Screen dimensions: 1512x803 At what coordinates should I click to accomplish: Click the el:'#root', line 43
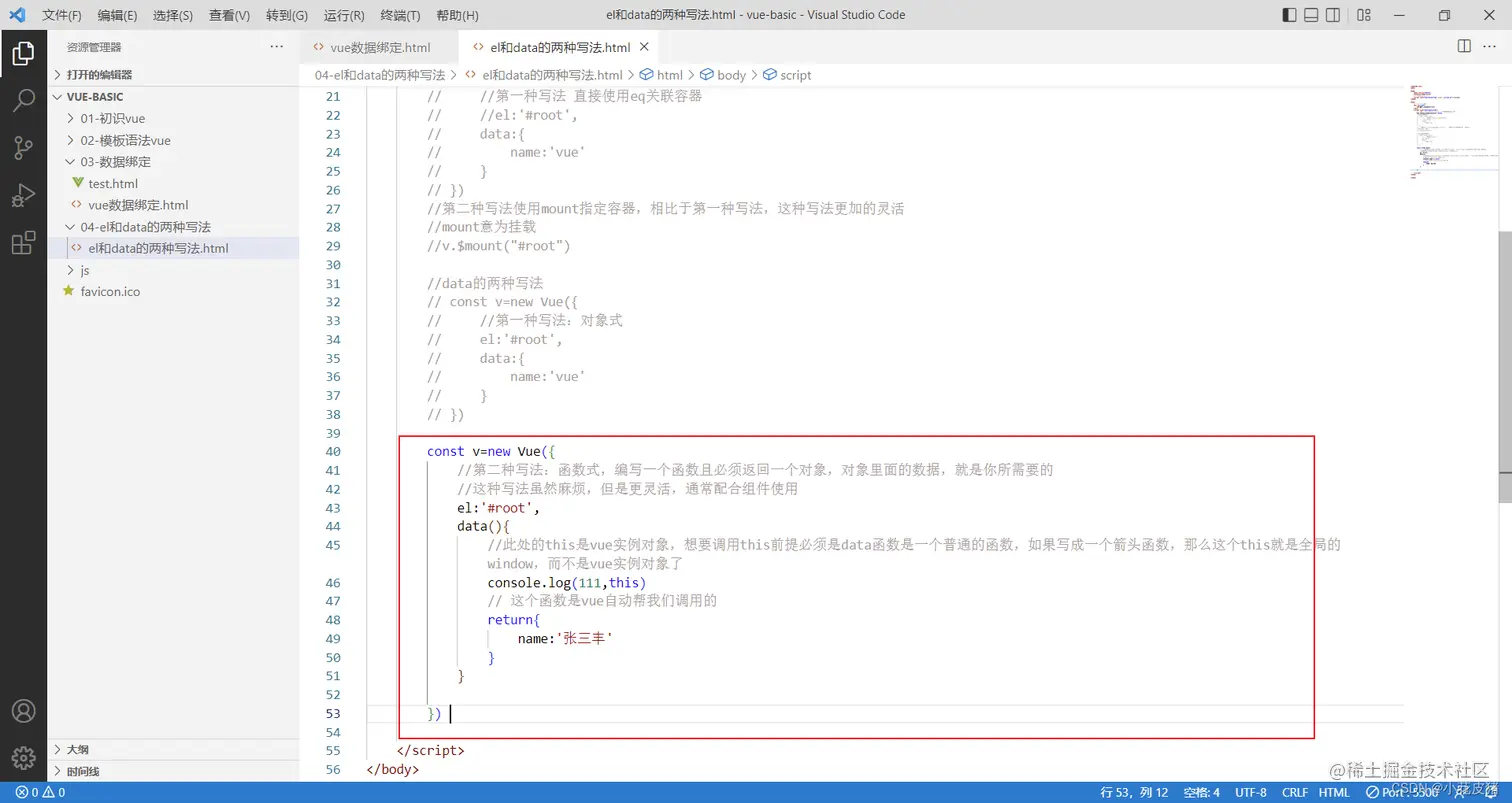498,507
